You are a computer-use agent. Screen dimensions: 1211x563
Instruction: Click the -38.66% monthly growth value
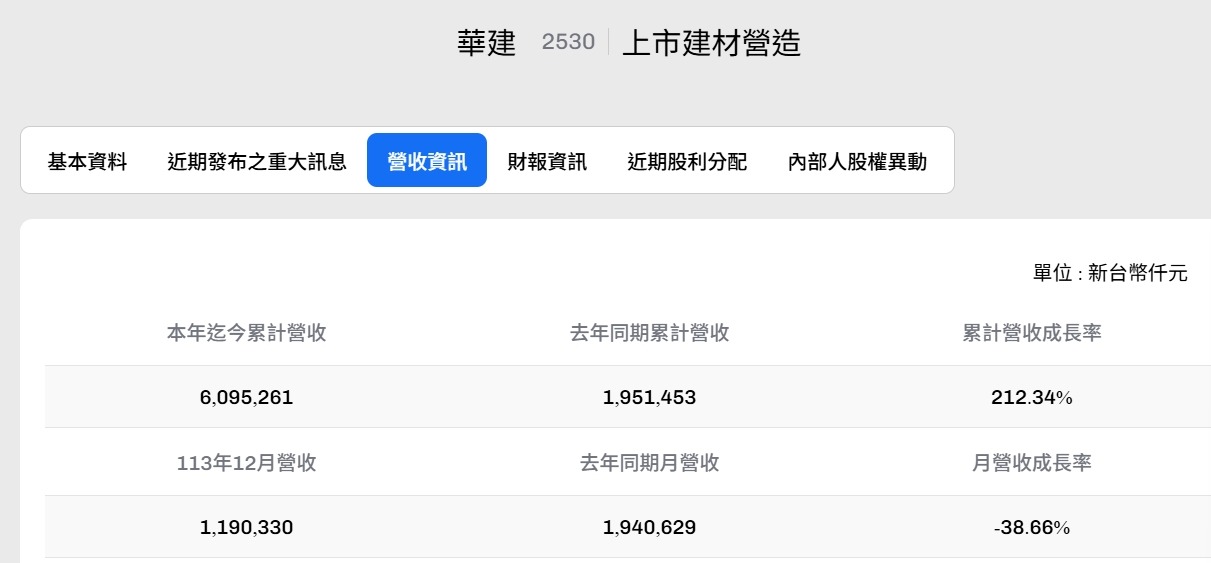click(x=1032, y=527)
